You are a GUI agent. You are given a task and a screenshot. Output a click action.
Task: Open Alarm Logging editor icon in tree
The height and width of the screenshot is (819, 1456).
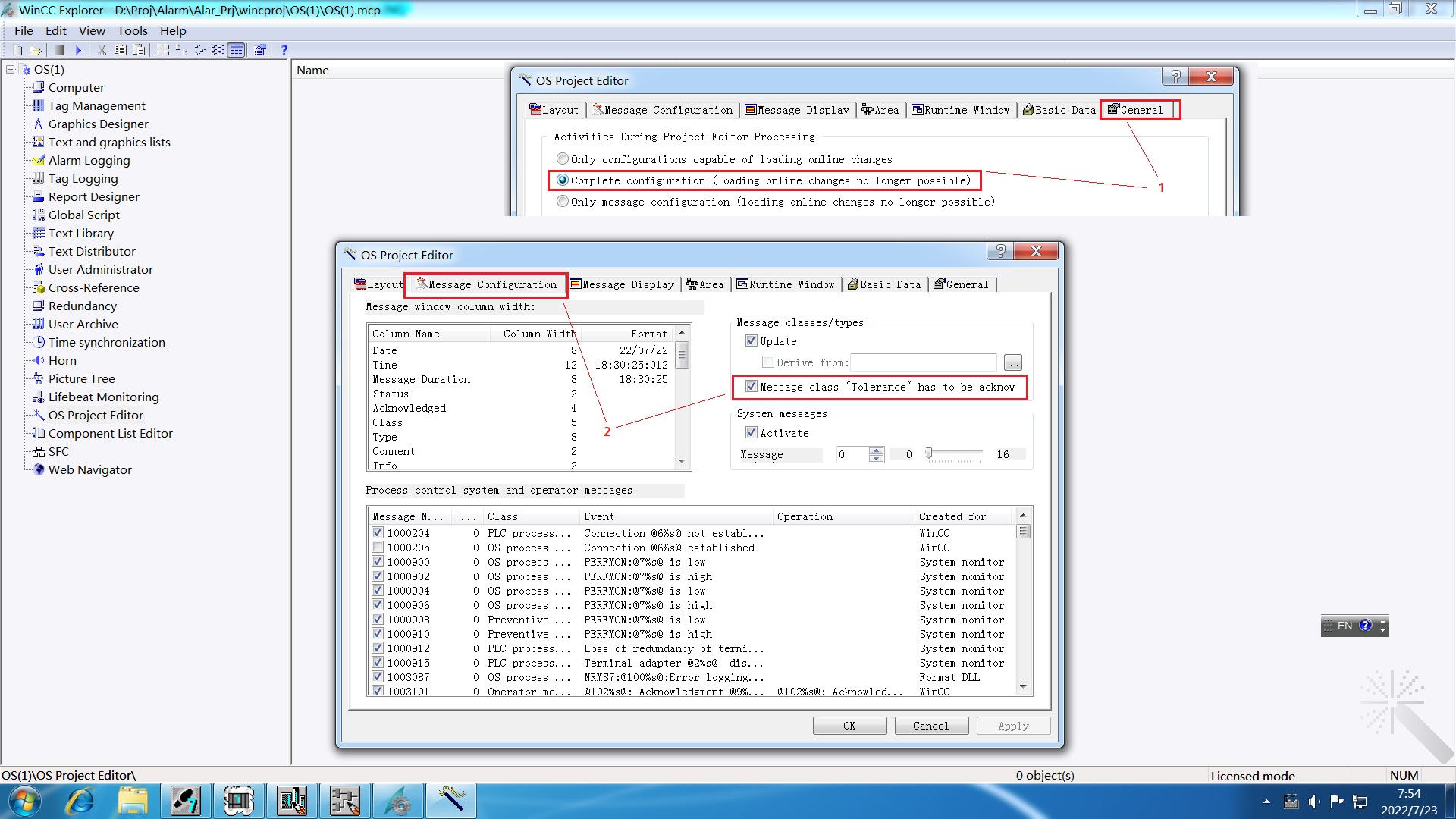[x=39, y=161]
